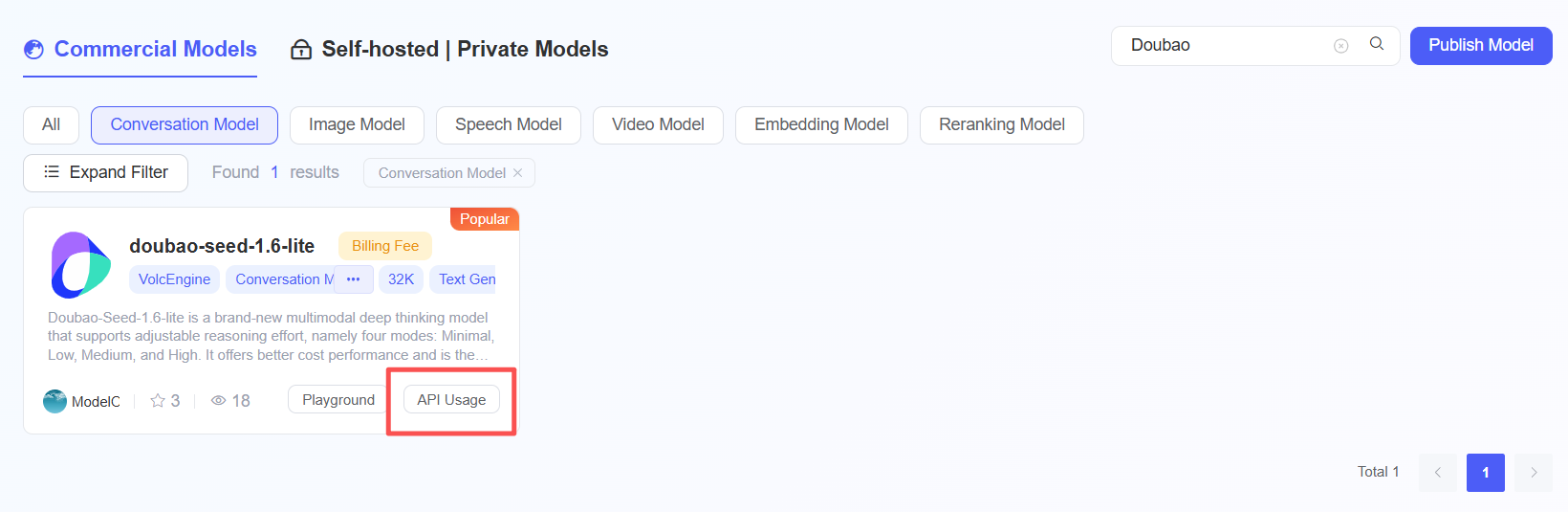Image resolution: width=1568 pixels, height=512 pixels.
Task: Show more tags via ellipsis icon
Action: pyautogui.click(x=353, y=279)
